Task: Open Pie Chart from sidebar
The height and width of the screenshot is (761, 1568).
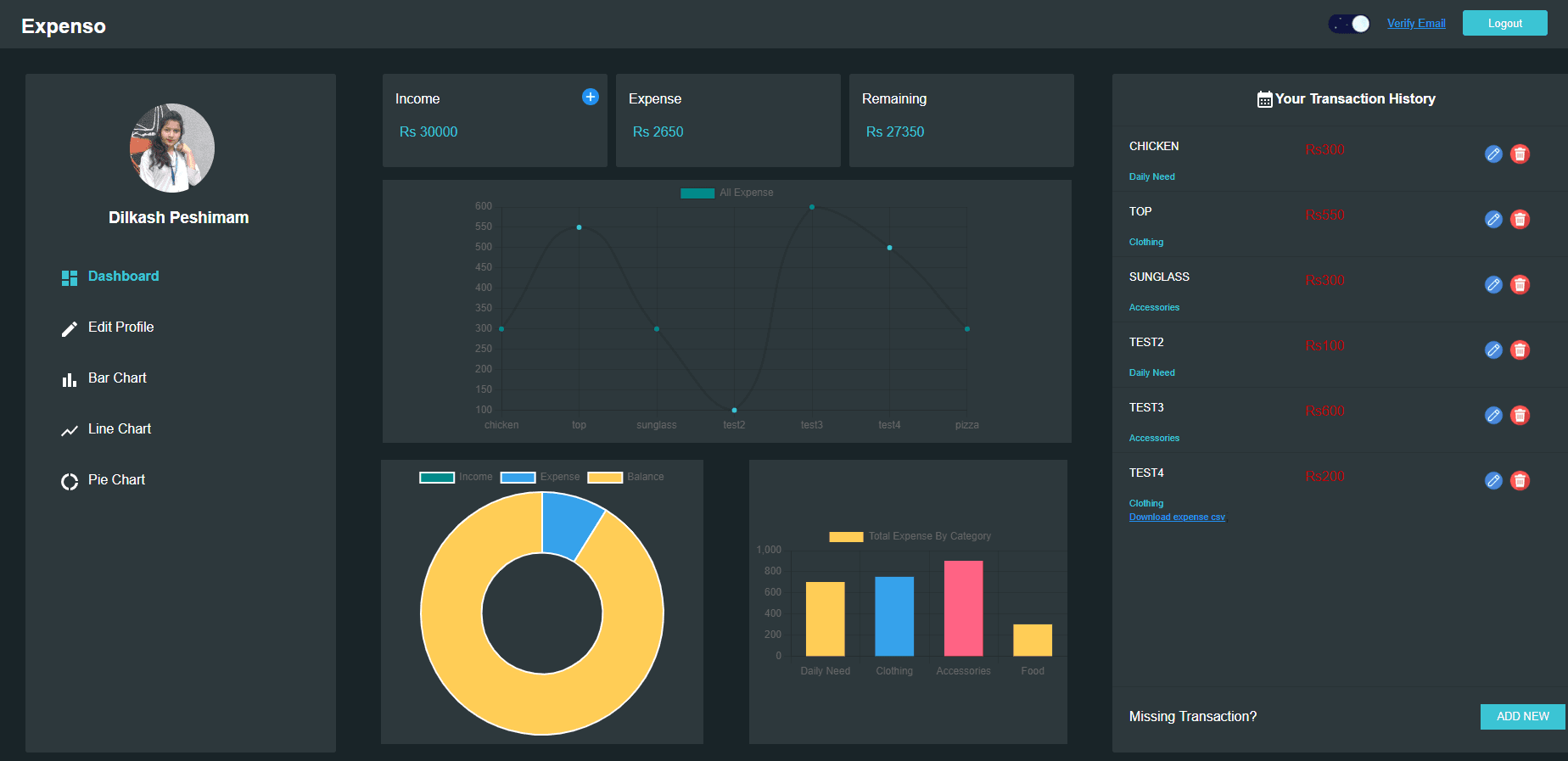Action: [116, 480]
